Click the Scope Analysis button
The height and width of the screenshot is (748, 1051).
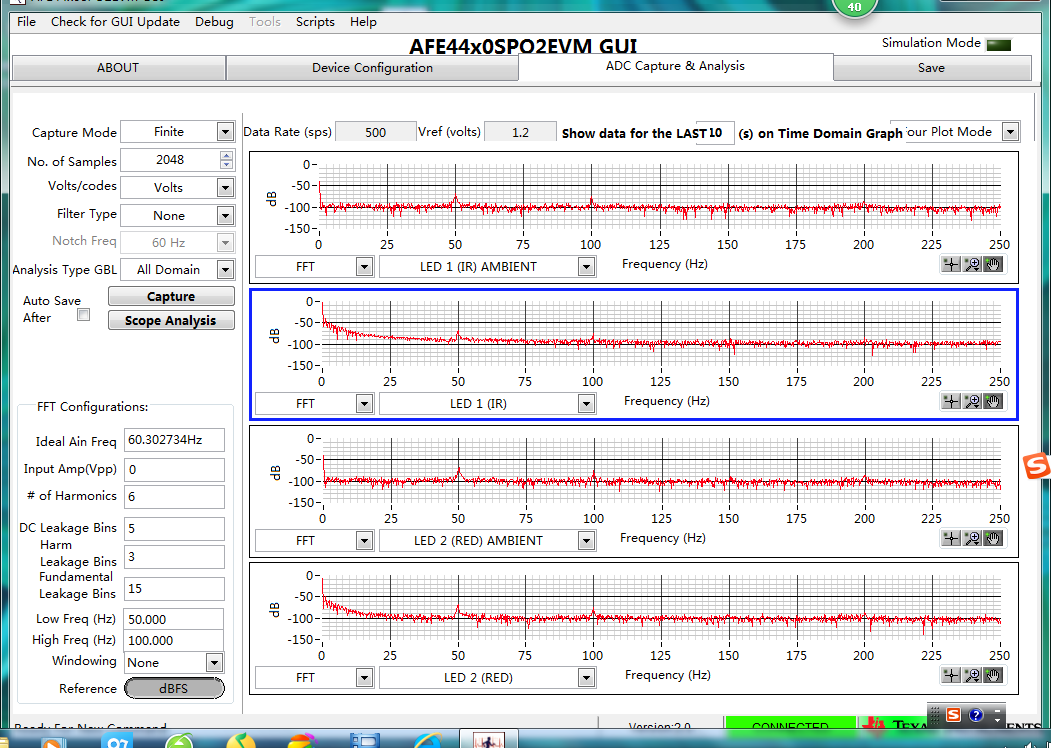171,320
